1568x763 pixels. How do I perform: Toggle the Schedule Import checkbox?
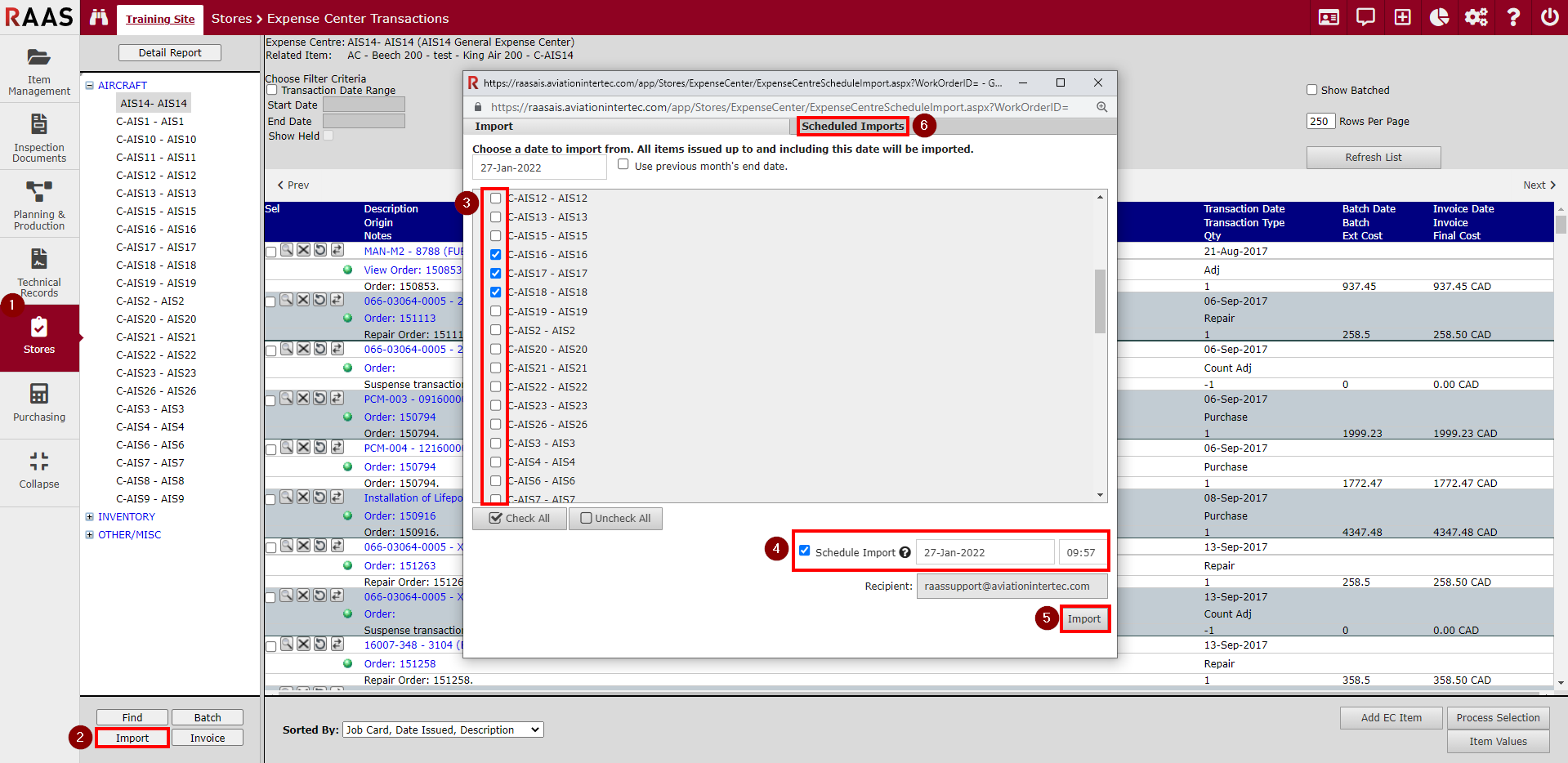coord(805,551)
